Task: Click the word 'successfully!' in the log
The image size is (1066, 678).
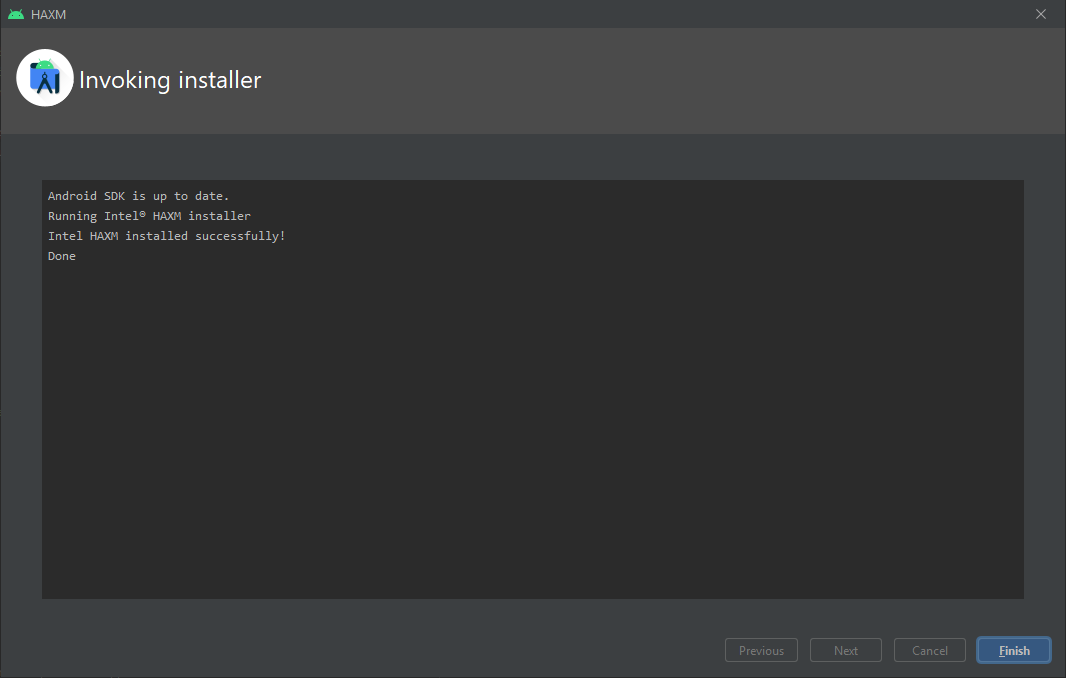Action: click(240, 236)
